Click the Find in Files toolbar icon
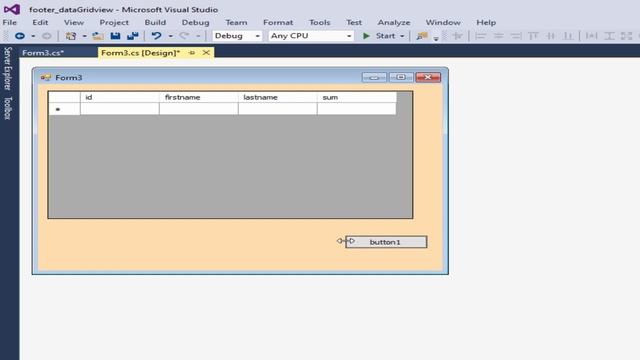Image resolution: width=640 pixels, height=360 pixels. pos(422,36)
